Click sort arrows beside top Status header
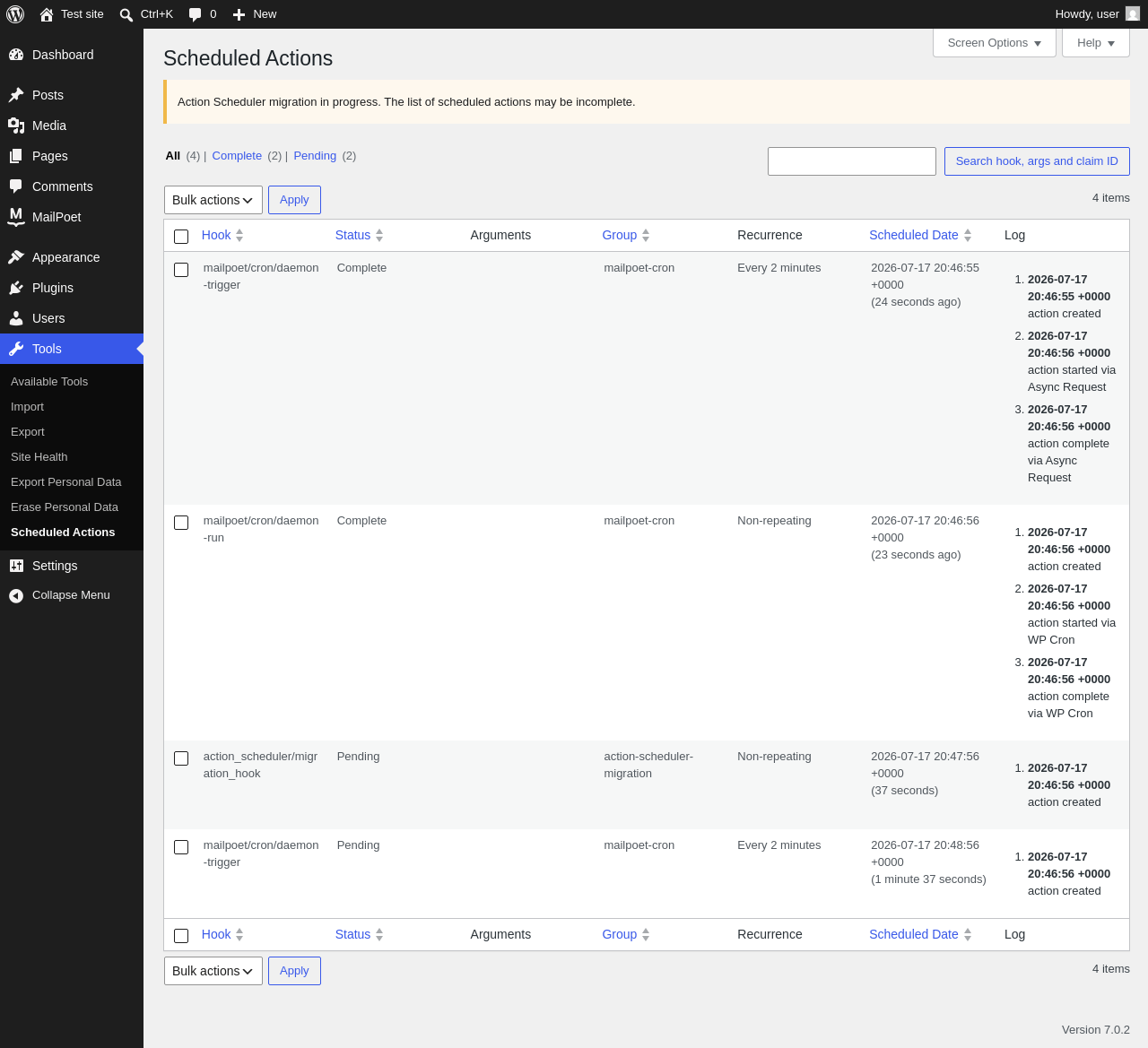Image resolution: width=1148 pixels, height=1048 pixels. click(379, 235)
